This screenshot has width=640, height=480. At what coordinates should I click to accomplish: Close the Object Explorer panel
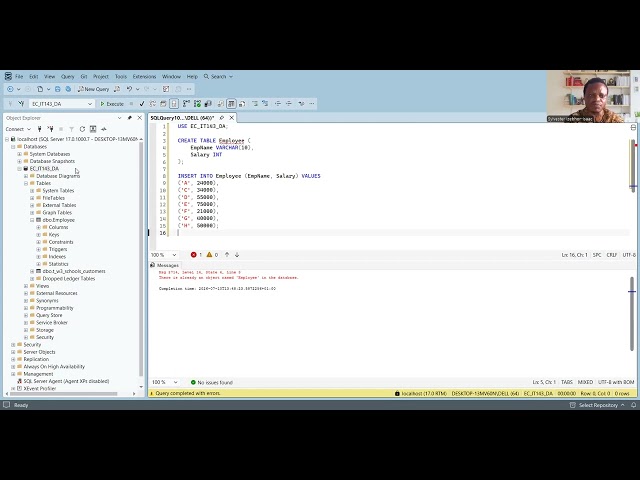click(x=140, y=118)
